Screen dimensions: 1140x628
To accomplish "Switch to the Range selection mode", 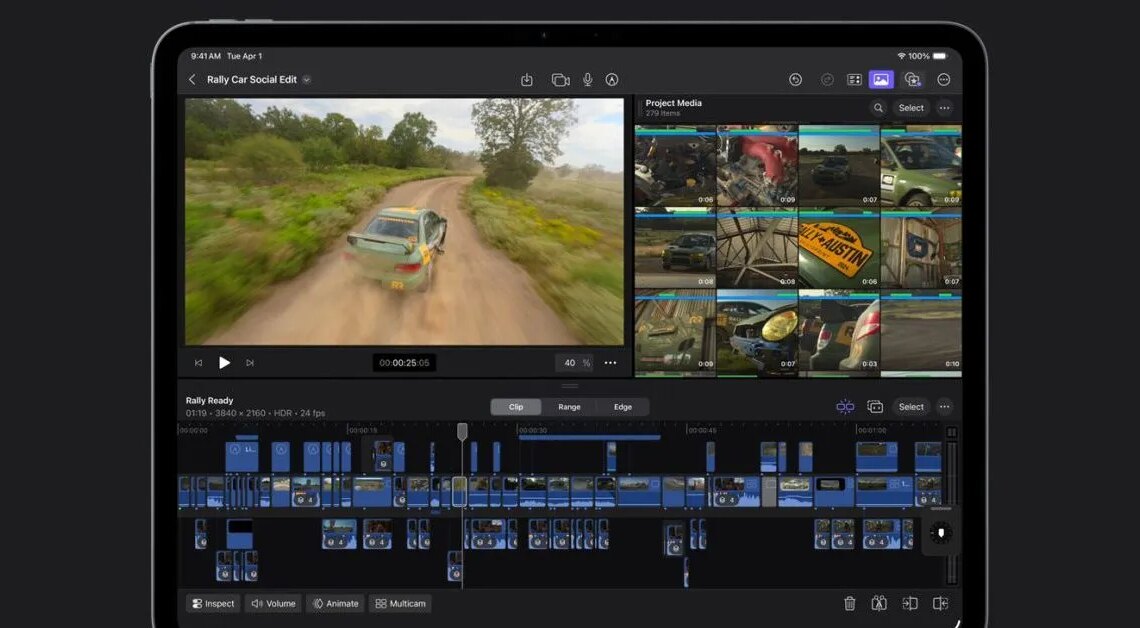I will point(569,406).
